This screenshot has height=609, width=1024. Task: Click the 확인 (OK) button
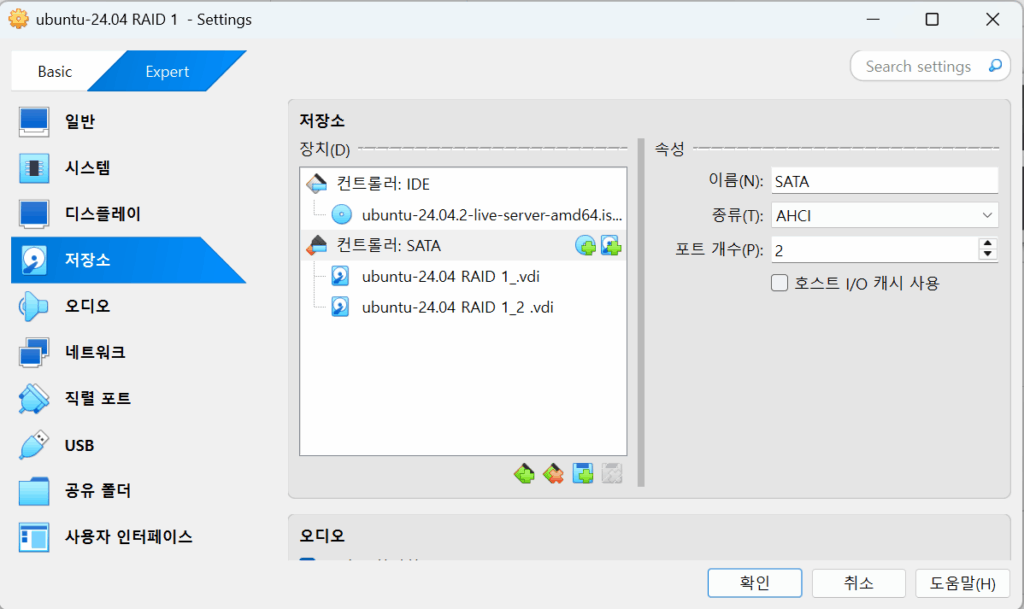coord(754,583)
